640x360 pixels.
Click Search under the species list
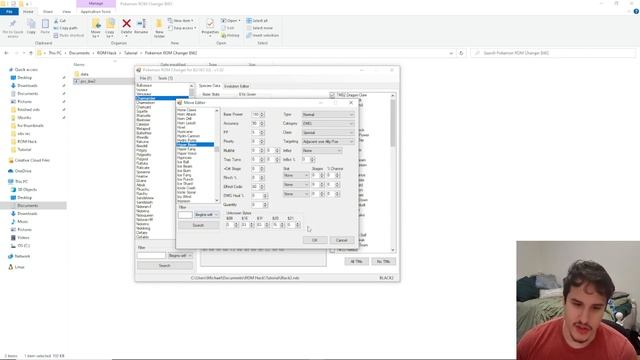(x=164, y=266)
